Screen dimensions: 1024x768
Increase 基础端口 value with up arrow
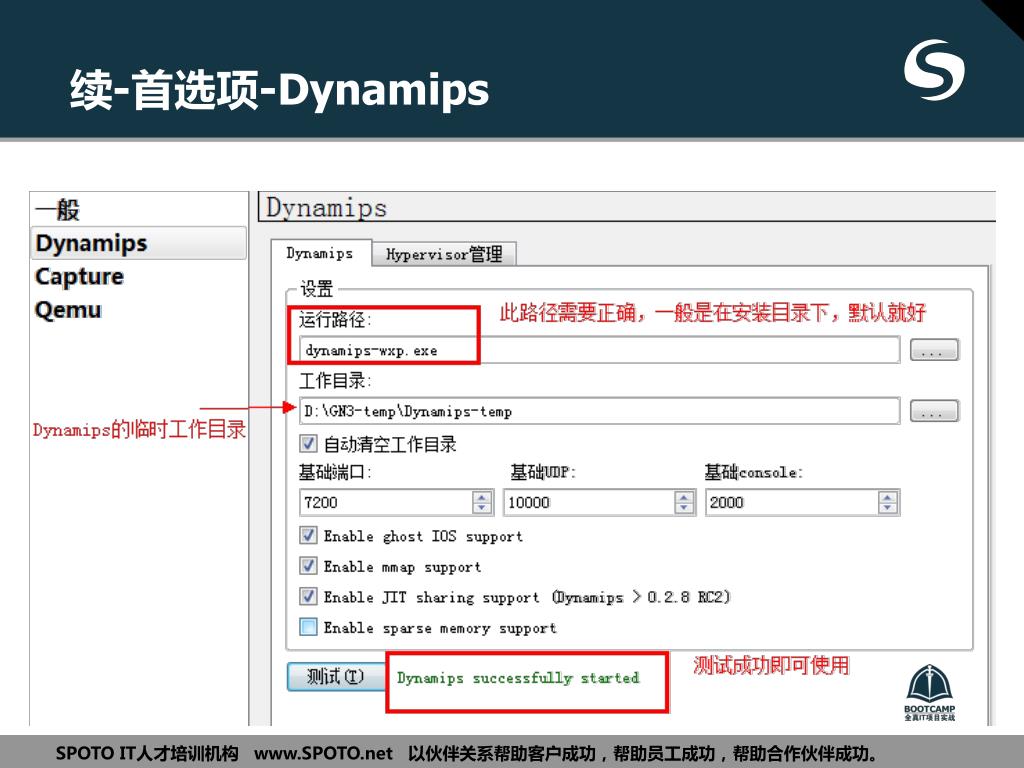482,497
